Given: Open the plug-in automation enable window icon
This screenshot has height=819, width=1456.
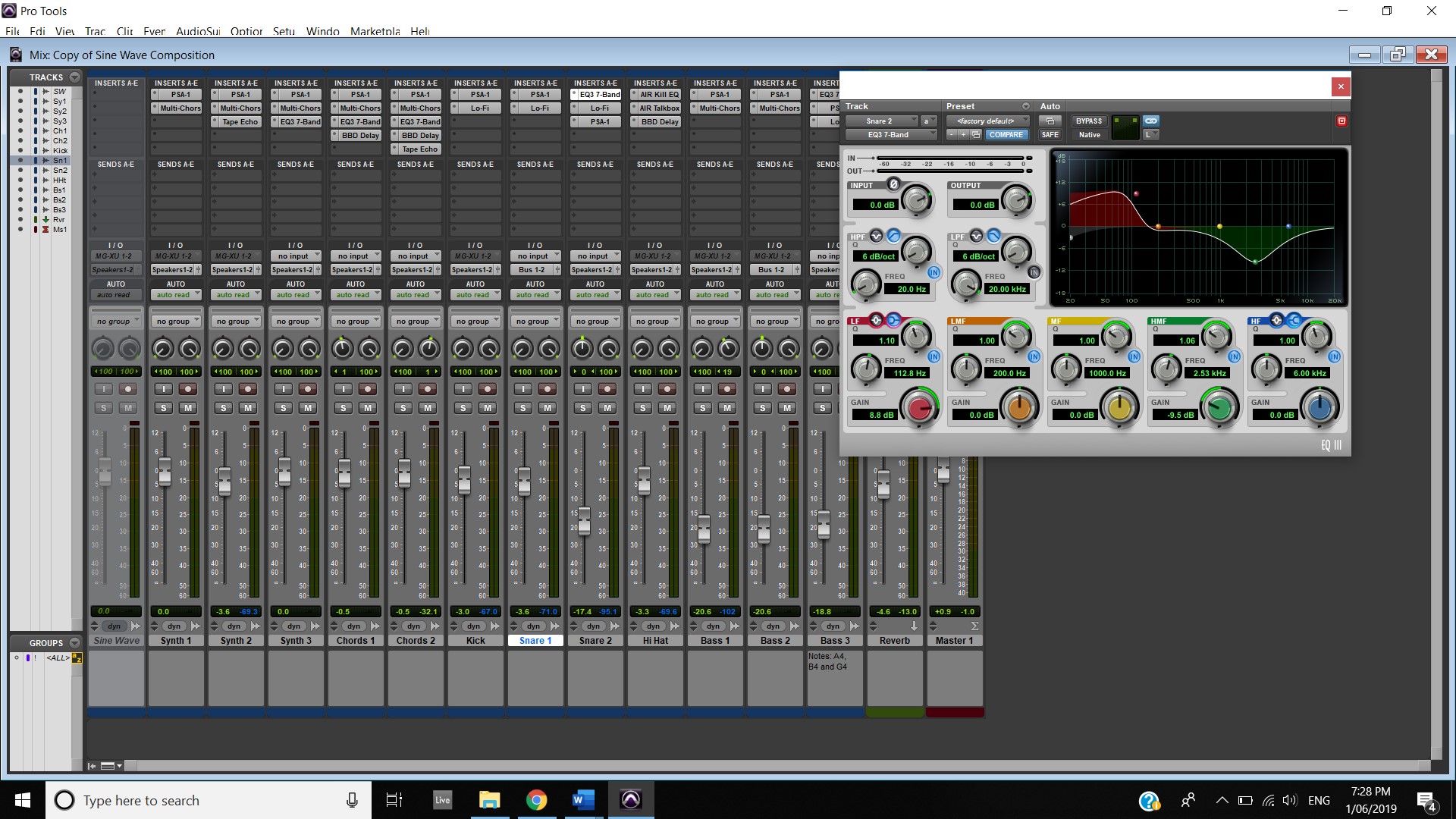Looking at the screenshot, I should [1050, 121].
